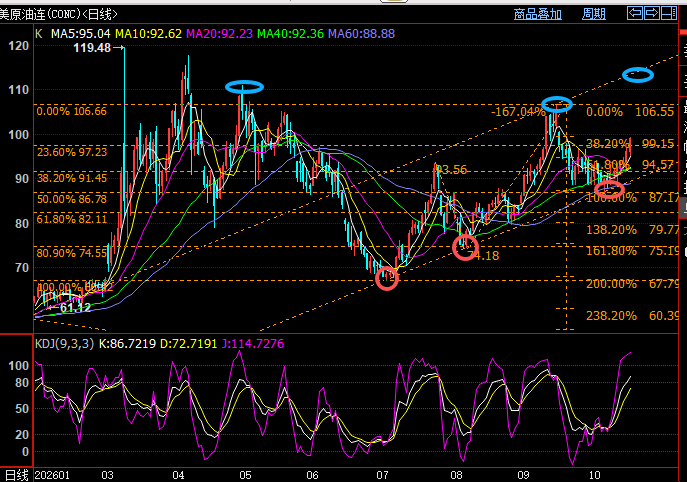Screen dimensions: 687x482
Task: Select the MA60:88.88 indicator label
Action: [361, 34]
